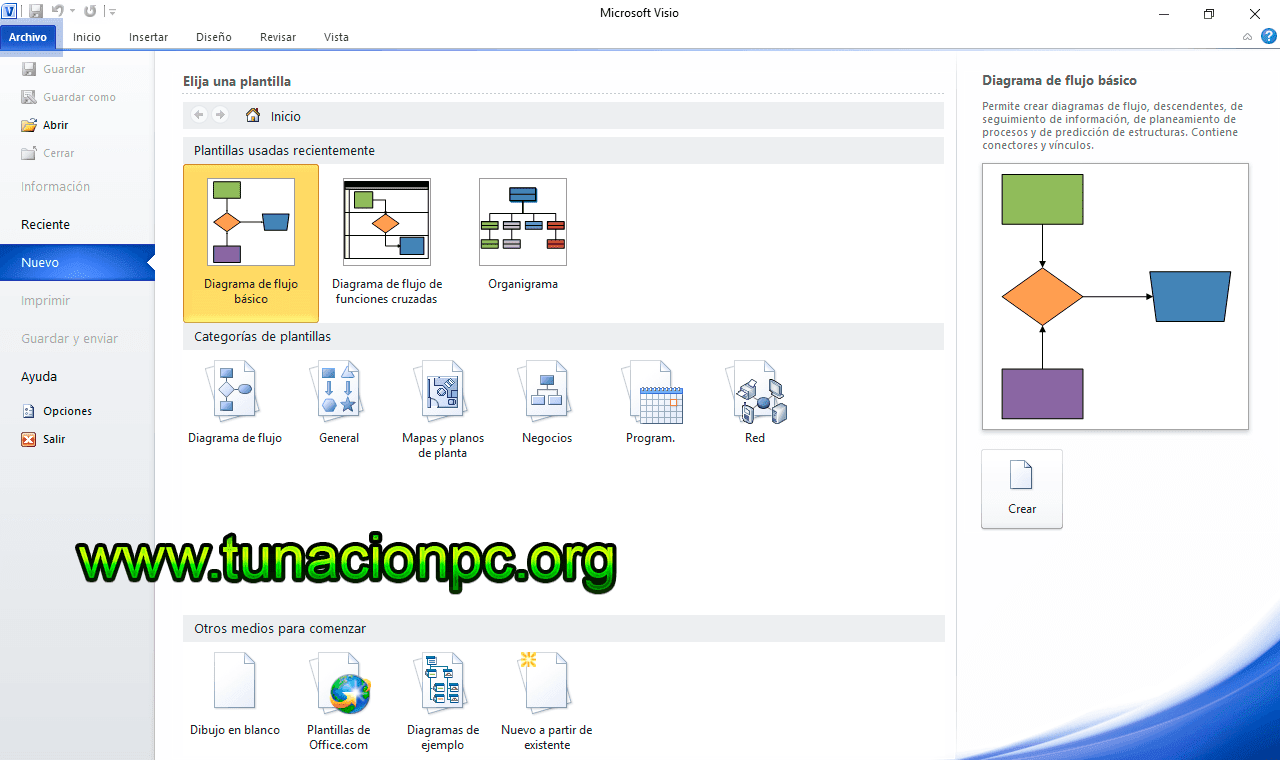
Task: Click the Crear button
Action: coord(1022,489)
